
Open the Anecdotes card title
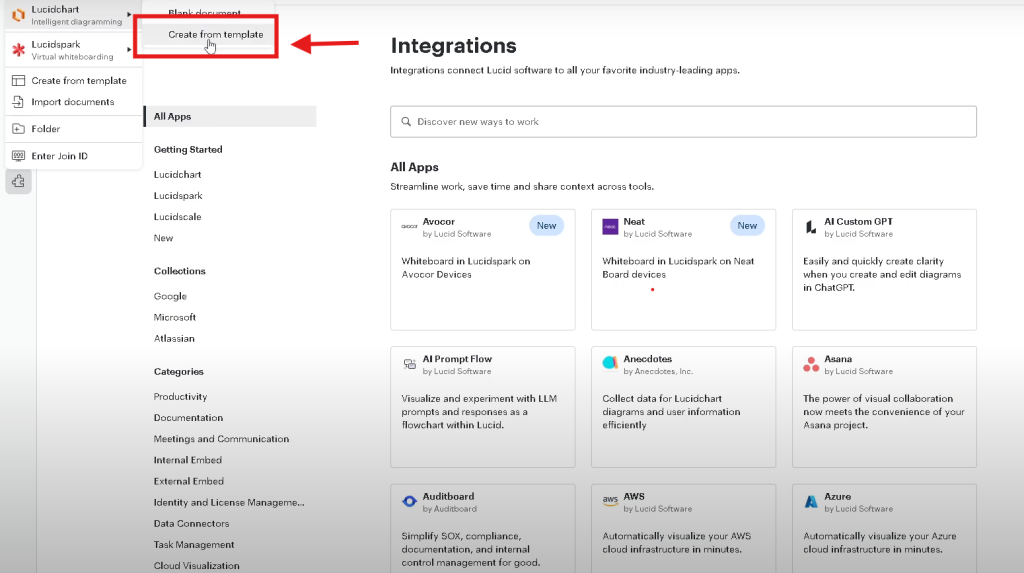[647, 359]
